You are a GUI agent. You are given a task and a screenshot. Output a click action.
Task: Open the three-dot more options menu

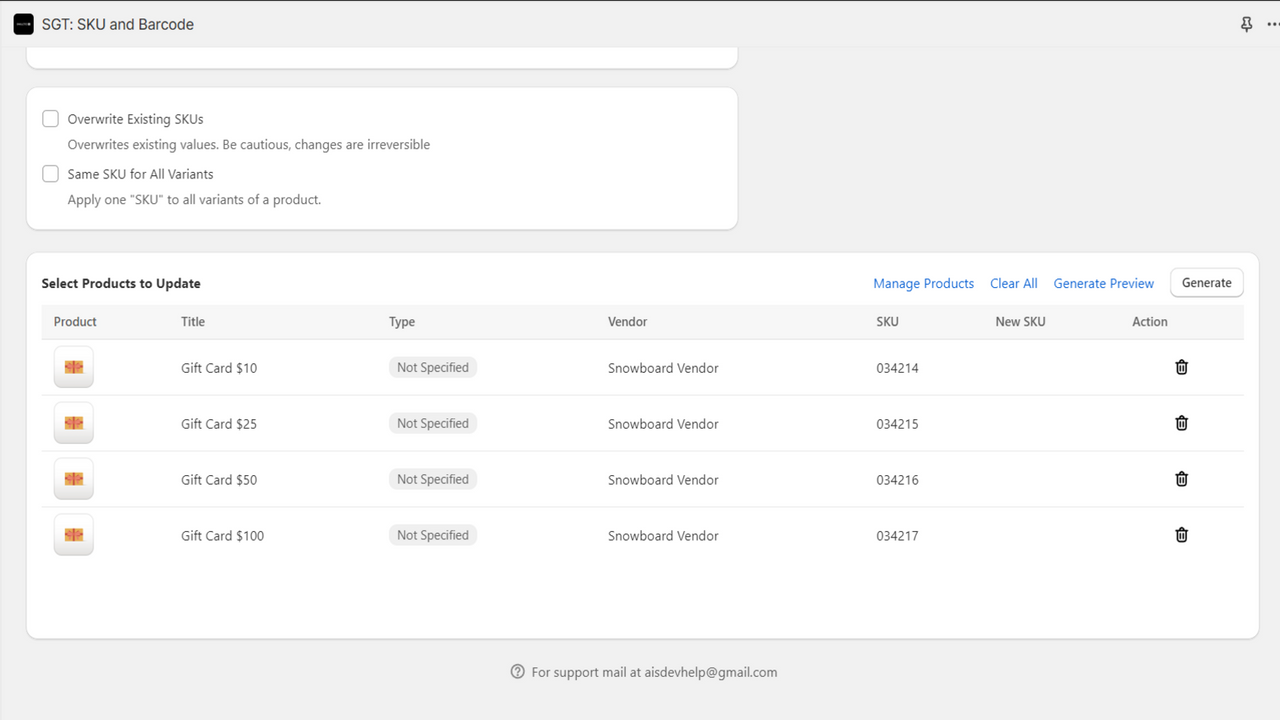coord(1272,24)
